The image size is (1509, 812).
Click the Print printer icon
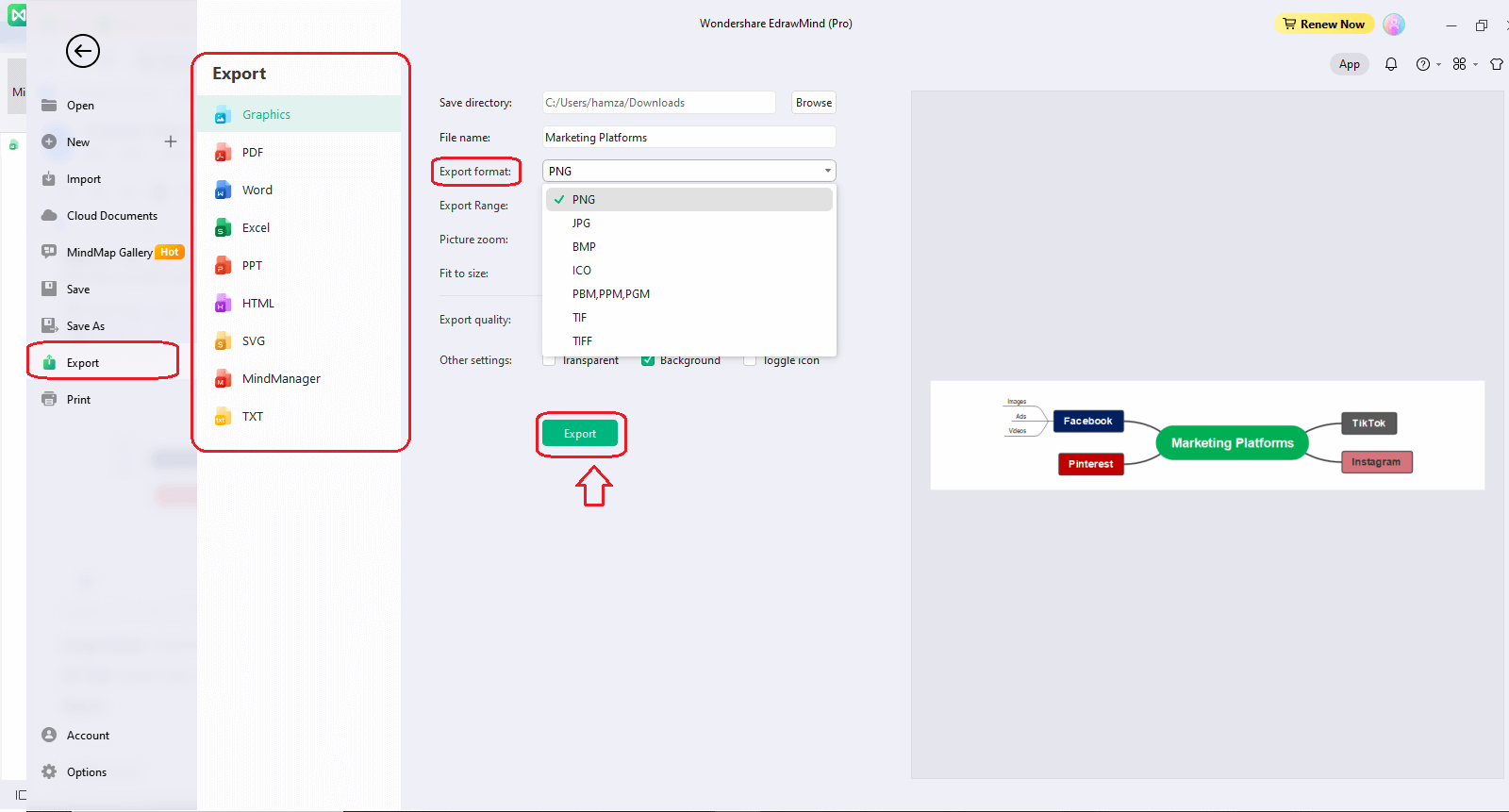point(49,399)
